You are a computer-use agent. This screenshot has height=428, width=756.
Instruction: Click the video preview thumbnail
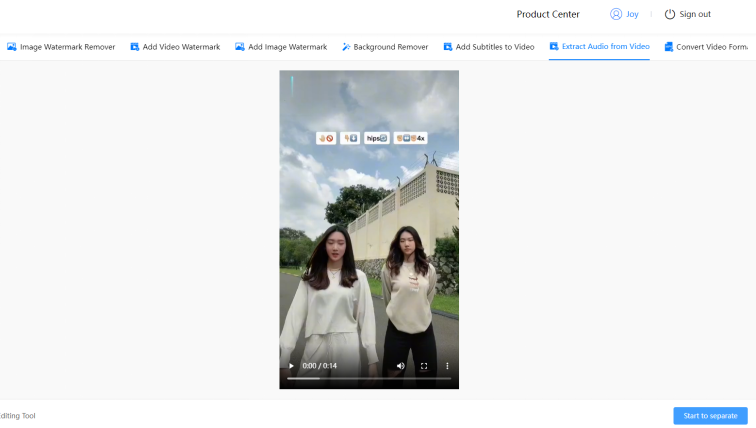click(369, 229)
